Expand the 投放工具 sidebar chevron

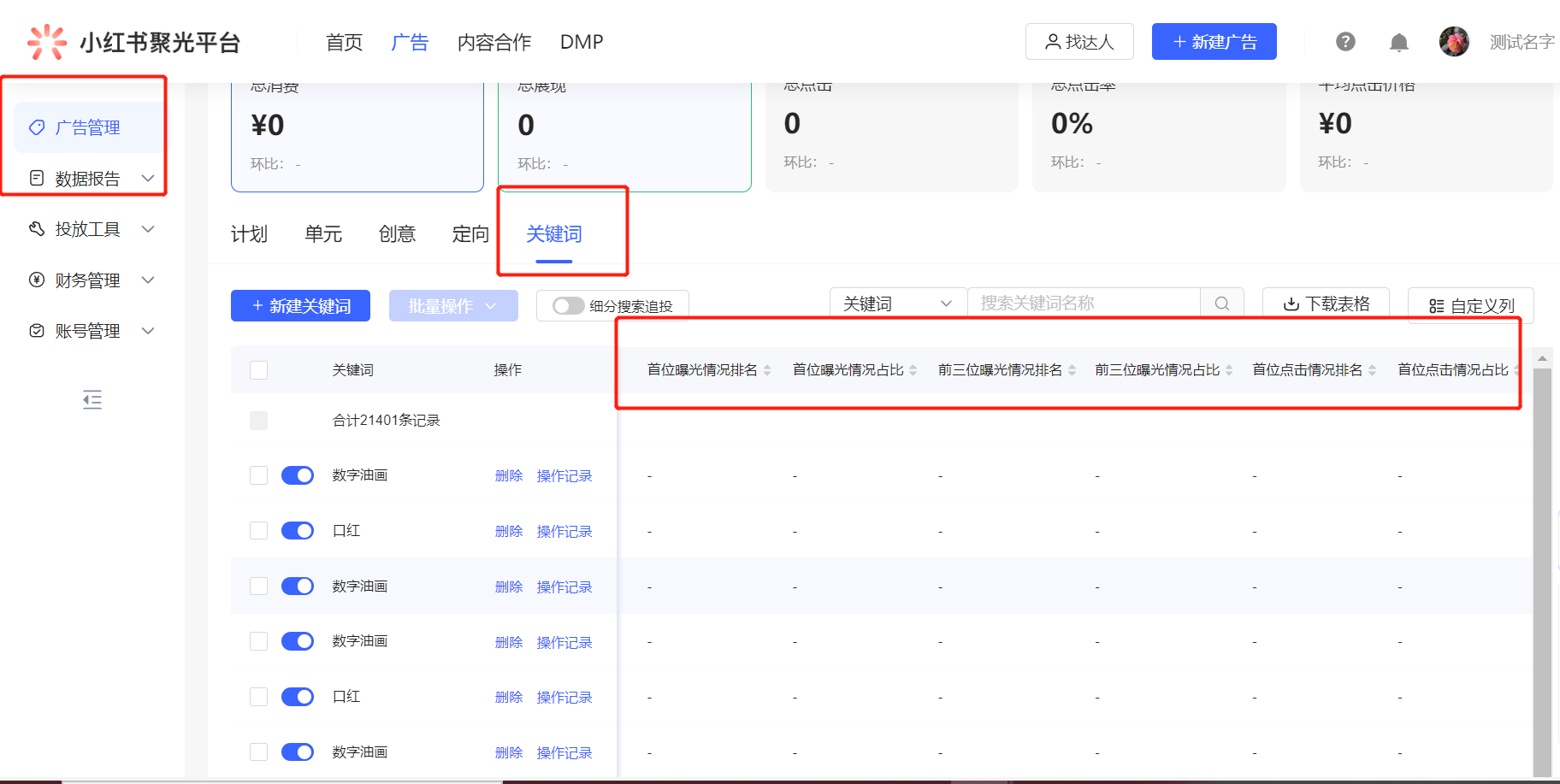click(148, 228)
